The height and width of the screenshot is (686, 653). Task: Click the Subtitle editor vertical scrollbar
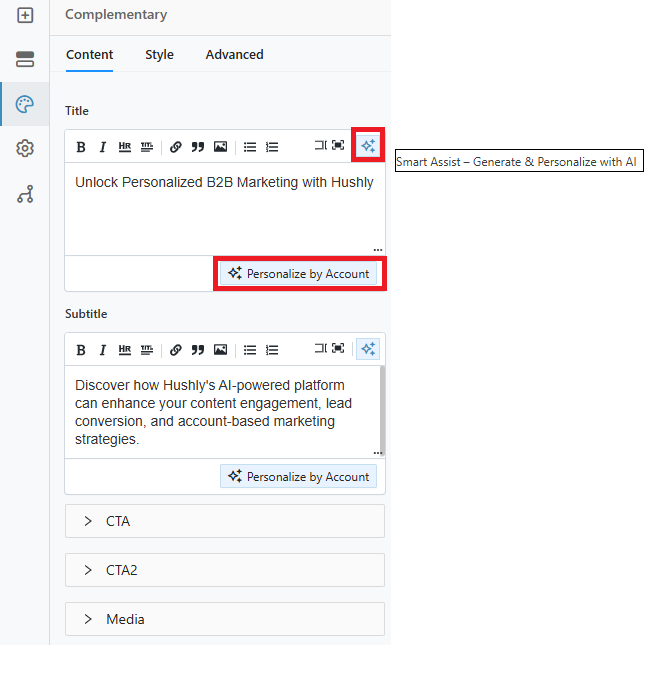tap(383, 411)
